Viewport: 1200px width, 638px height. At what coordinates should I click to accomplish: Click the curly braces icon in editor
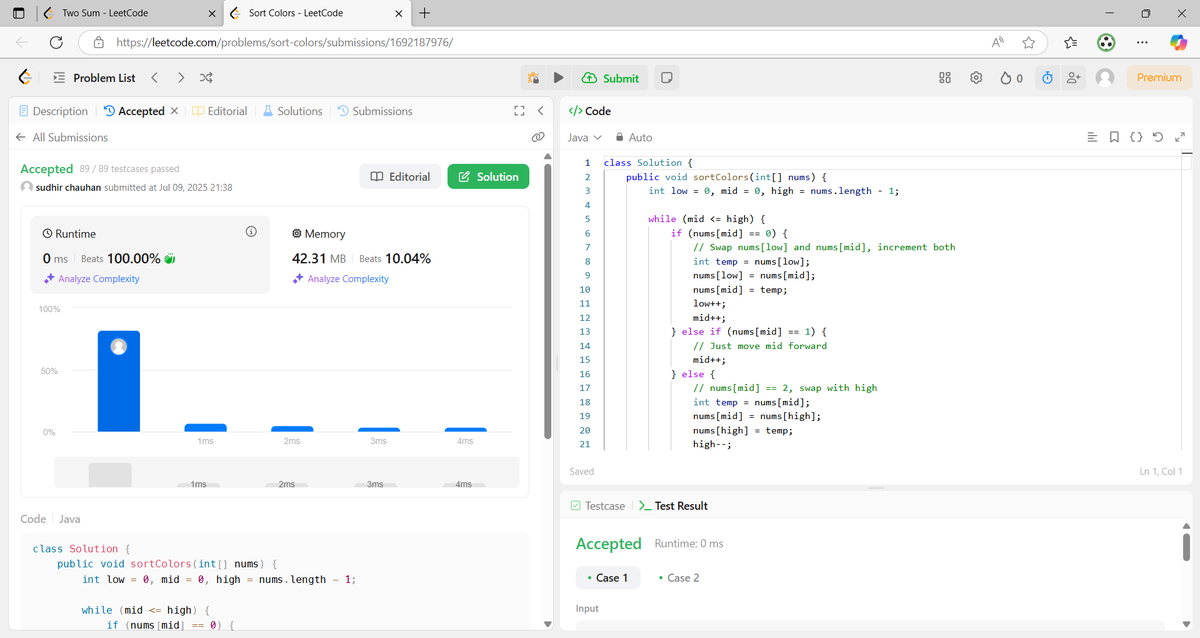click(x=1136, y=137)
